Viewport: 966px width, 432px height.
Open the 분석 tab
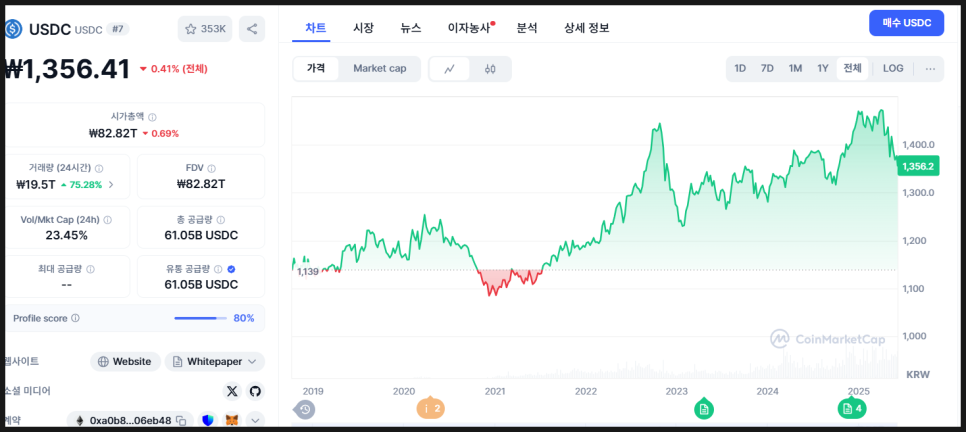(527, 27)
